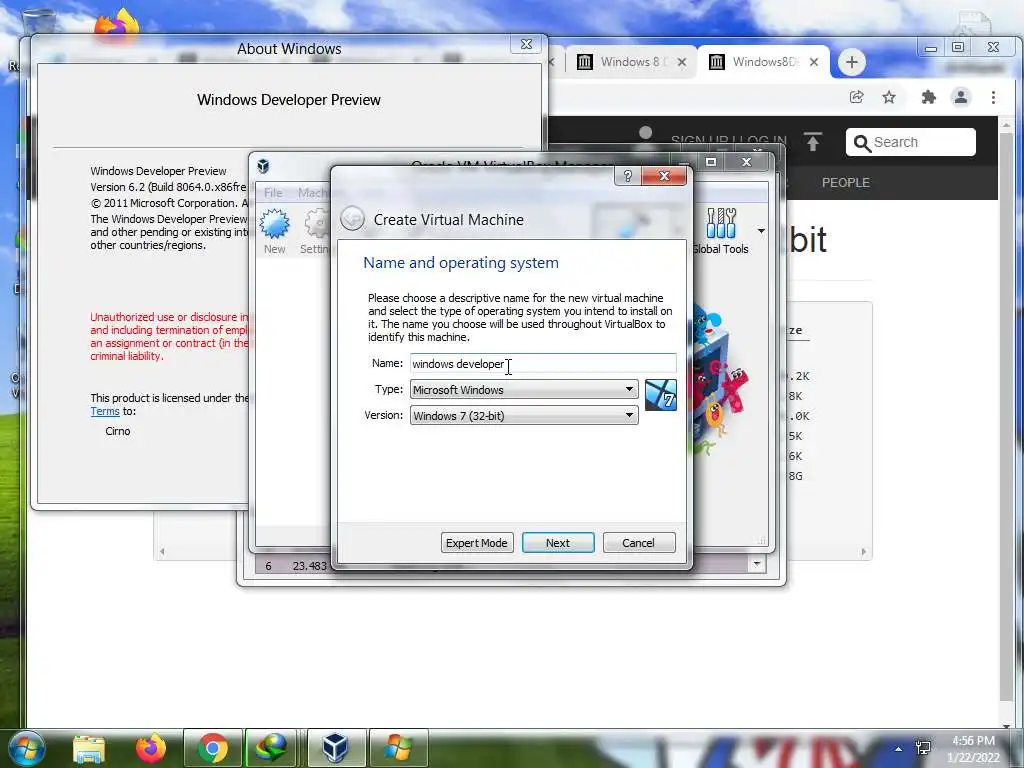Click the Chrome page vertical scrollbar

click(x=1006, y=418)
